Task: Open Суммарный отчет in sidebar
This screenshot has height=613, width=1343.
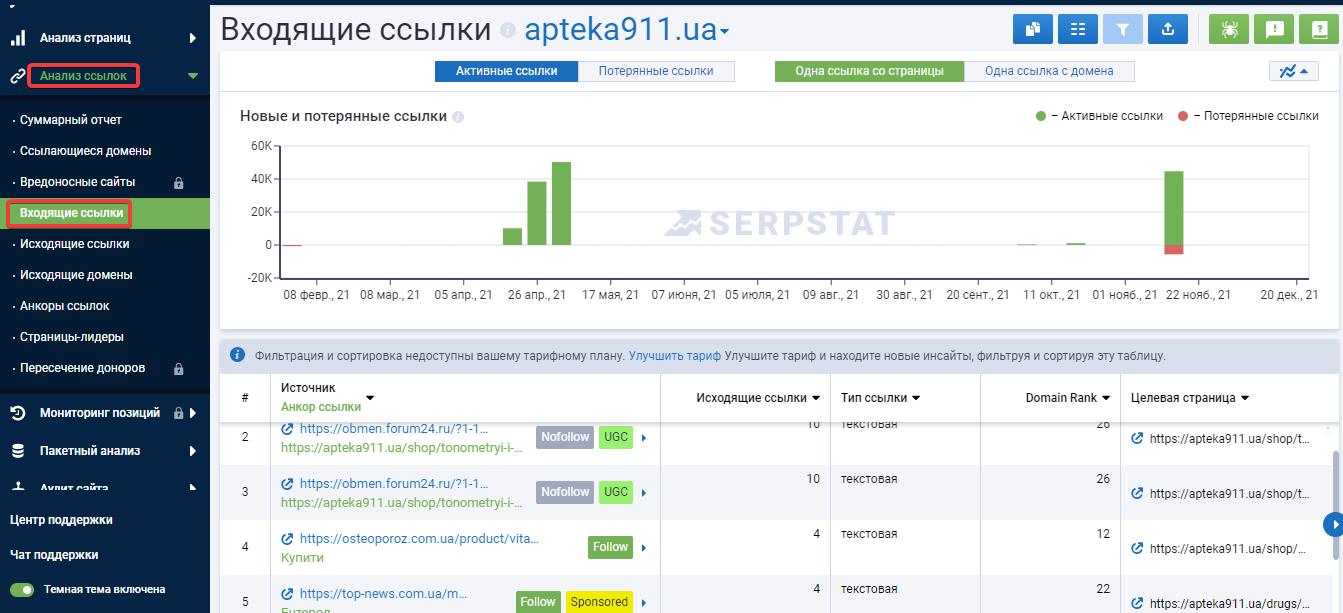Action: [x=71, y=120]
